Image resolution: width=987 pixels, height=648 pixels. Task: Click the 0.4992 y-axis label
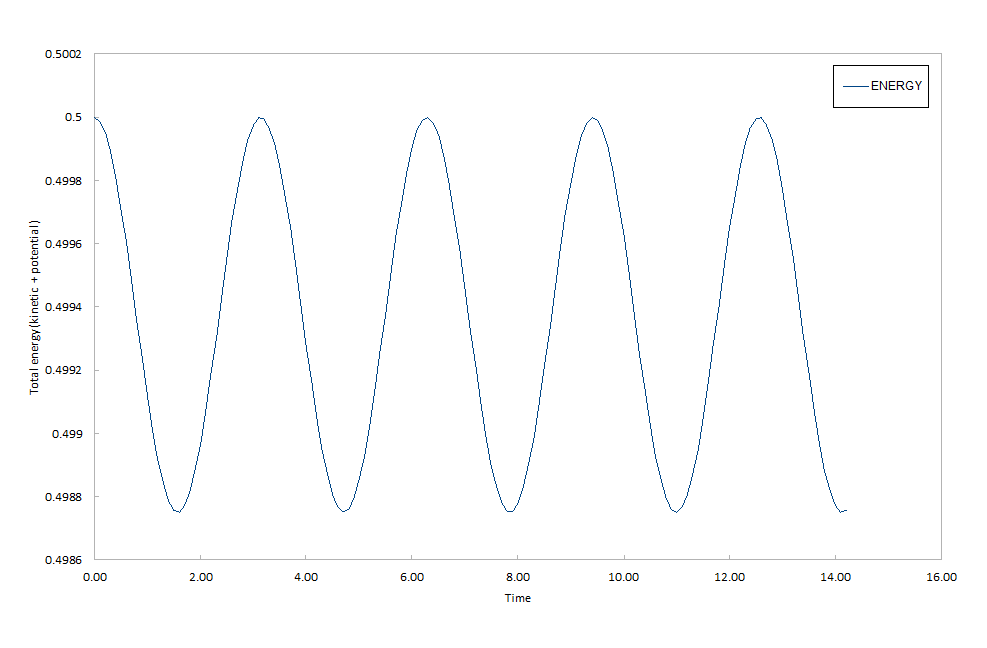63,370
